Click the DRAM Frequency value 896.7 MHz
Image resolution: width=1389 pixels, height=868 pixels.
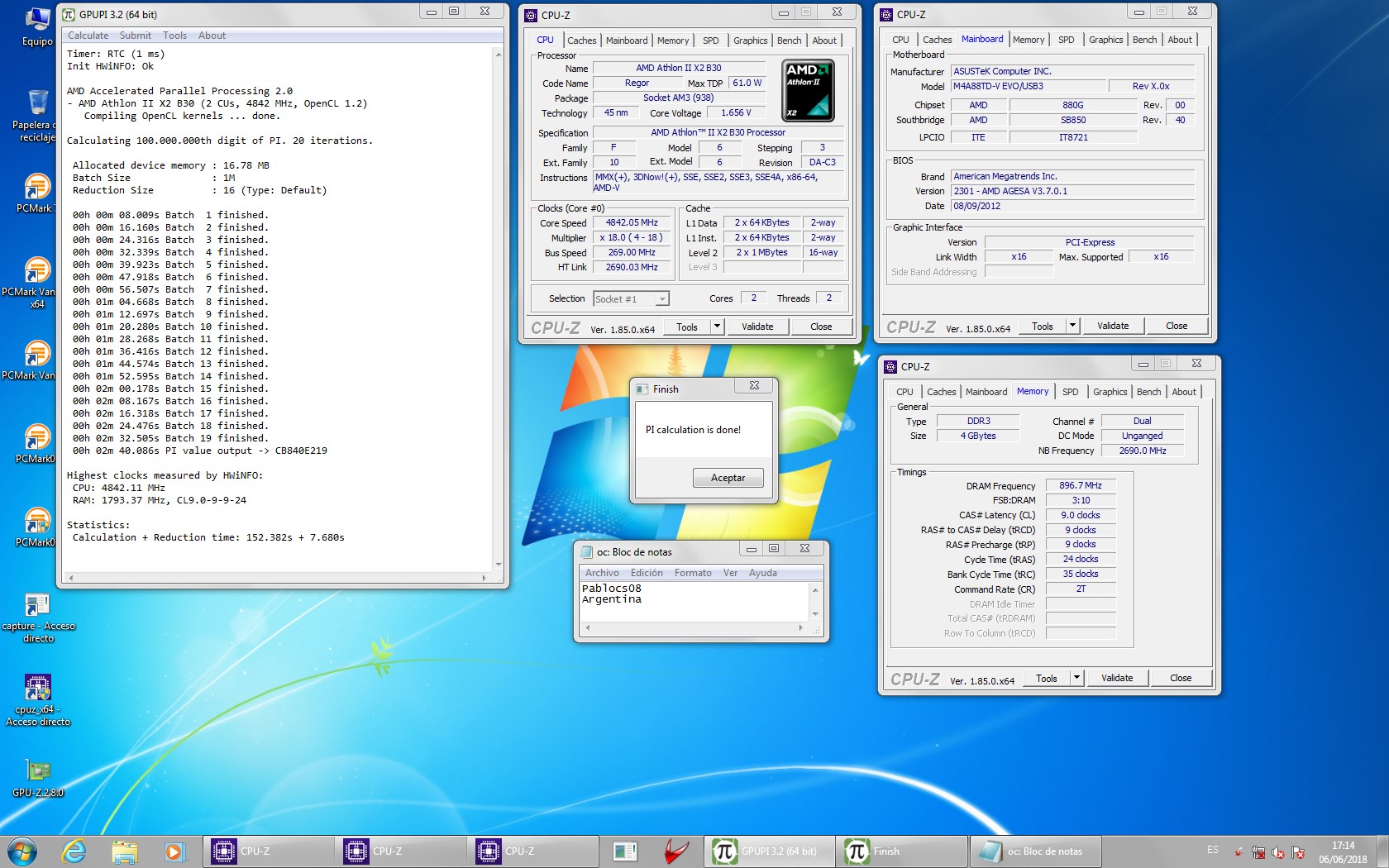click(x=1081, y=485)
